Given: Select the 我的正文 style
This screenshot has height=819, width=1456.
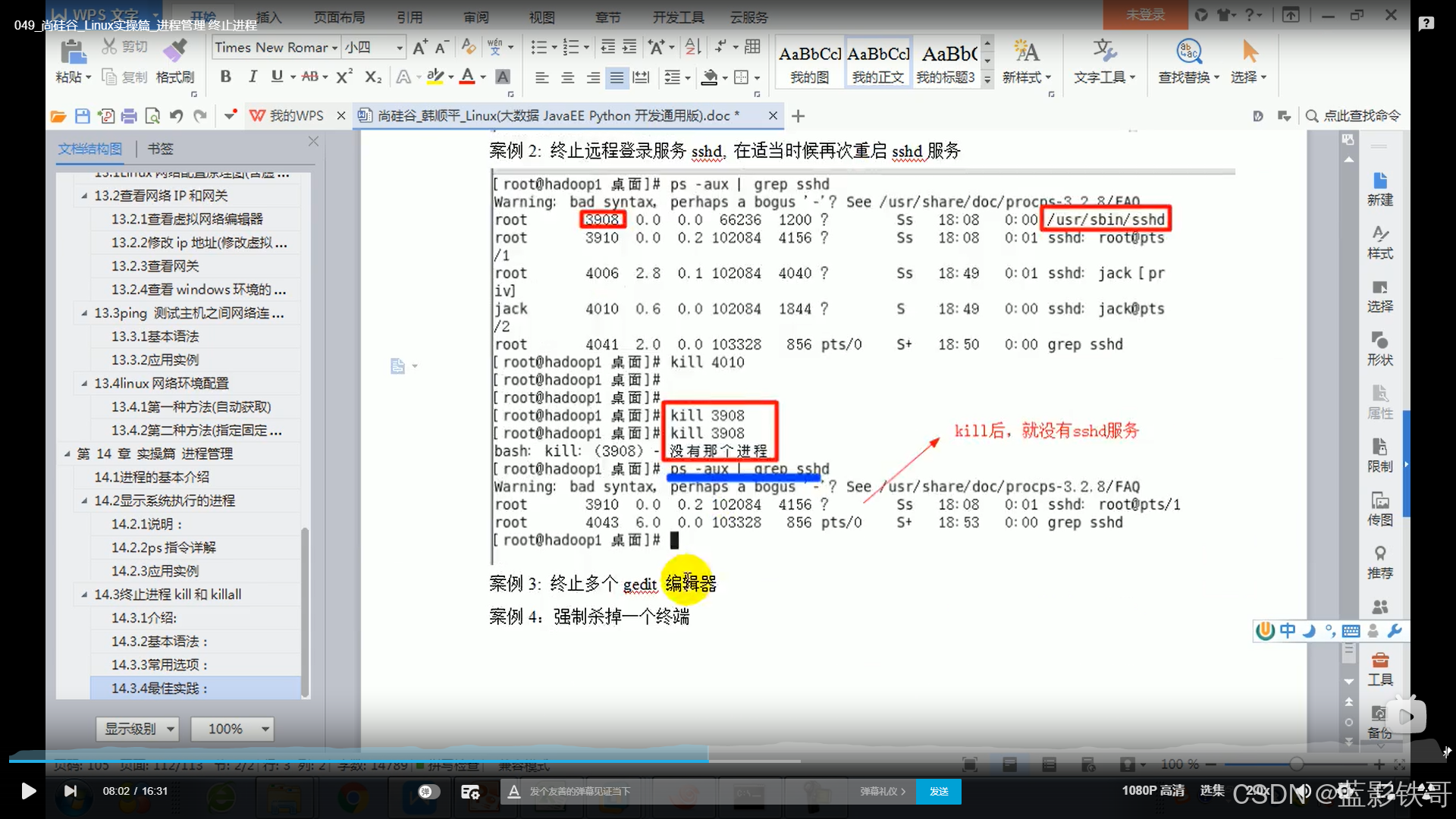Looking at the screenshot, I should (x=878, y=62).
